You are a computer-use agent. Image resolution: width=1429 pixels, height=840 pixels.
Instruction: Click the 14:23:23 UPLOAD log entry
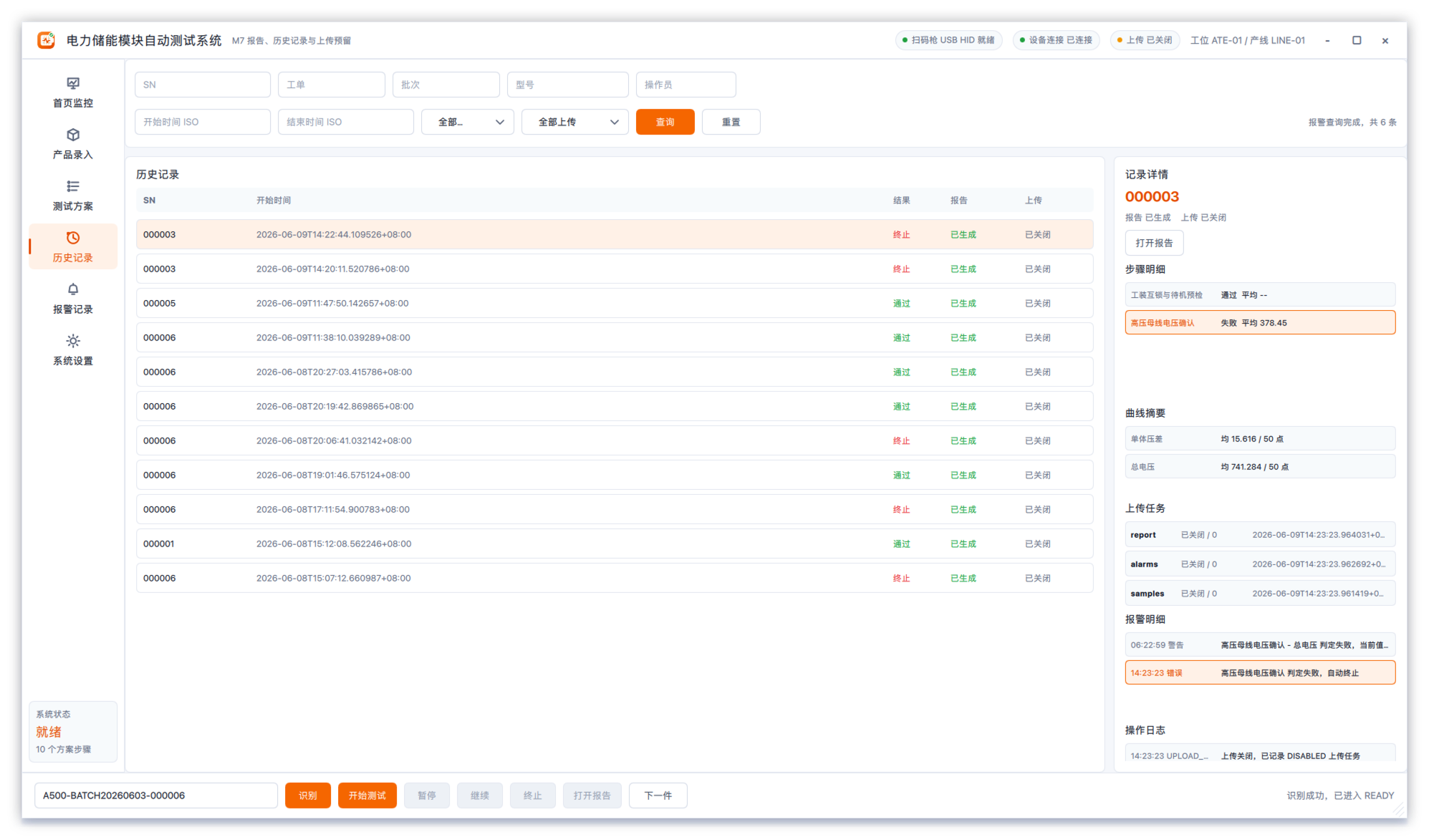[x=1260, y=754]
